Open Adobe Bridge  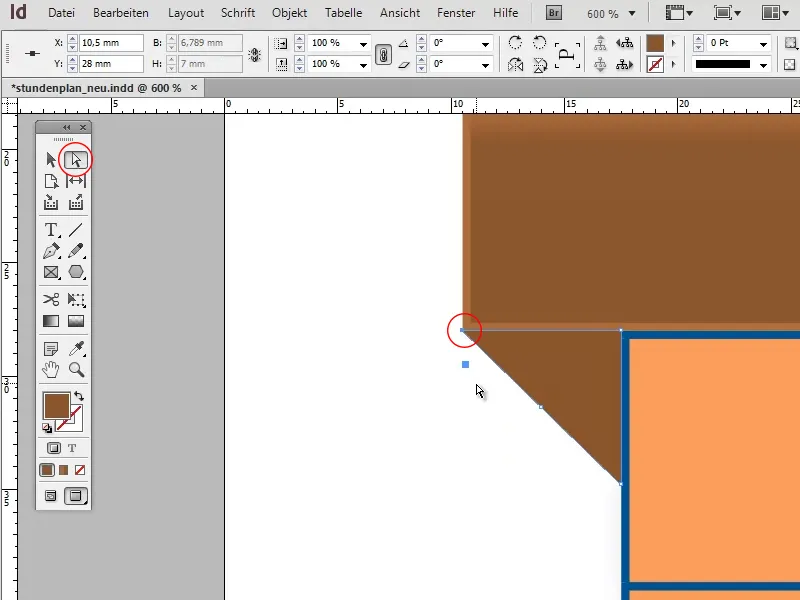coord(554,13)
